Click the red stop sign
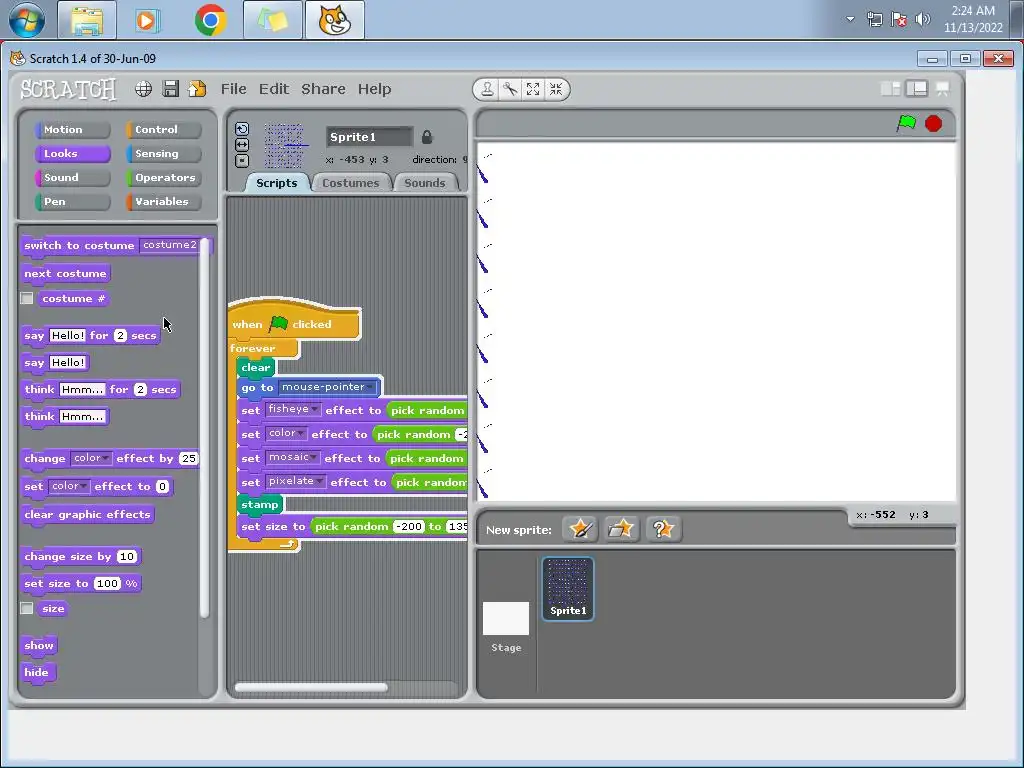This screenshot has width=1024, height=768. pos(934,123)
